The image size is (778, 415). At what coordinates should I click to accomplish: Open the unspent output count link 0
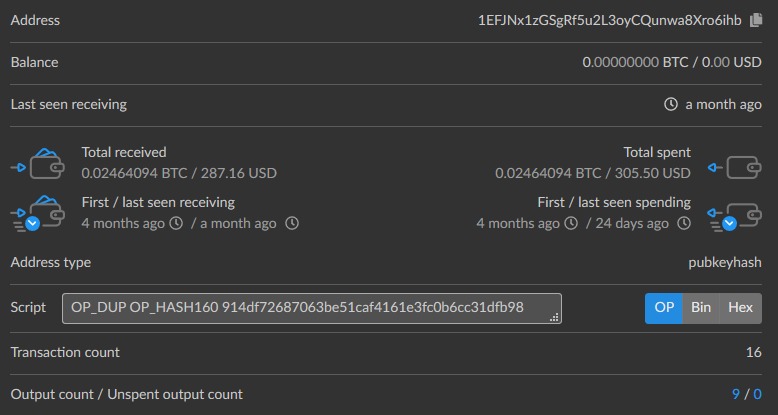[x=757, y=394]
